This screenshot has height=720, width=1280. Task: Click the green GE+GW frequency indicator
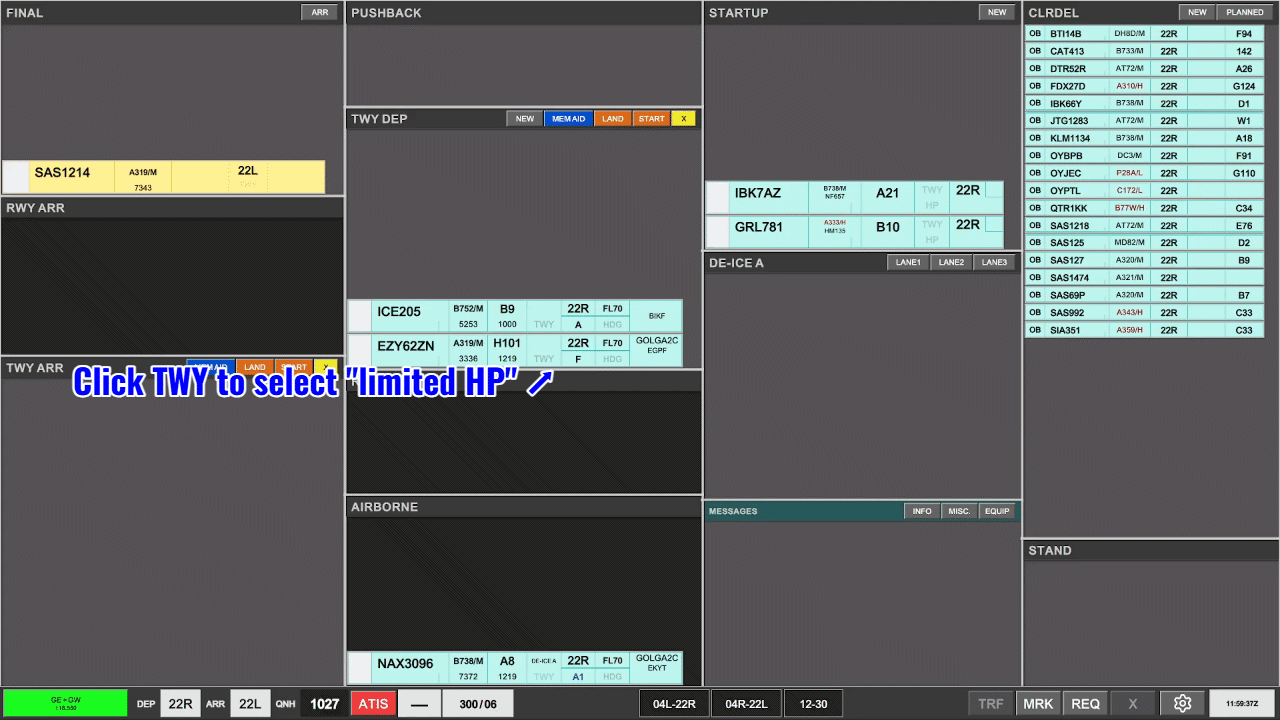pyautogui.click(x=65, y=703)
